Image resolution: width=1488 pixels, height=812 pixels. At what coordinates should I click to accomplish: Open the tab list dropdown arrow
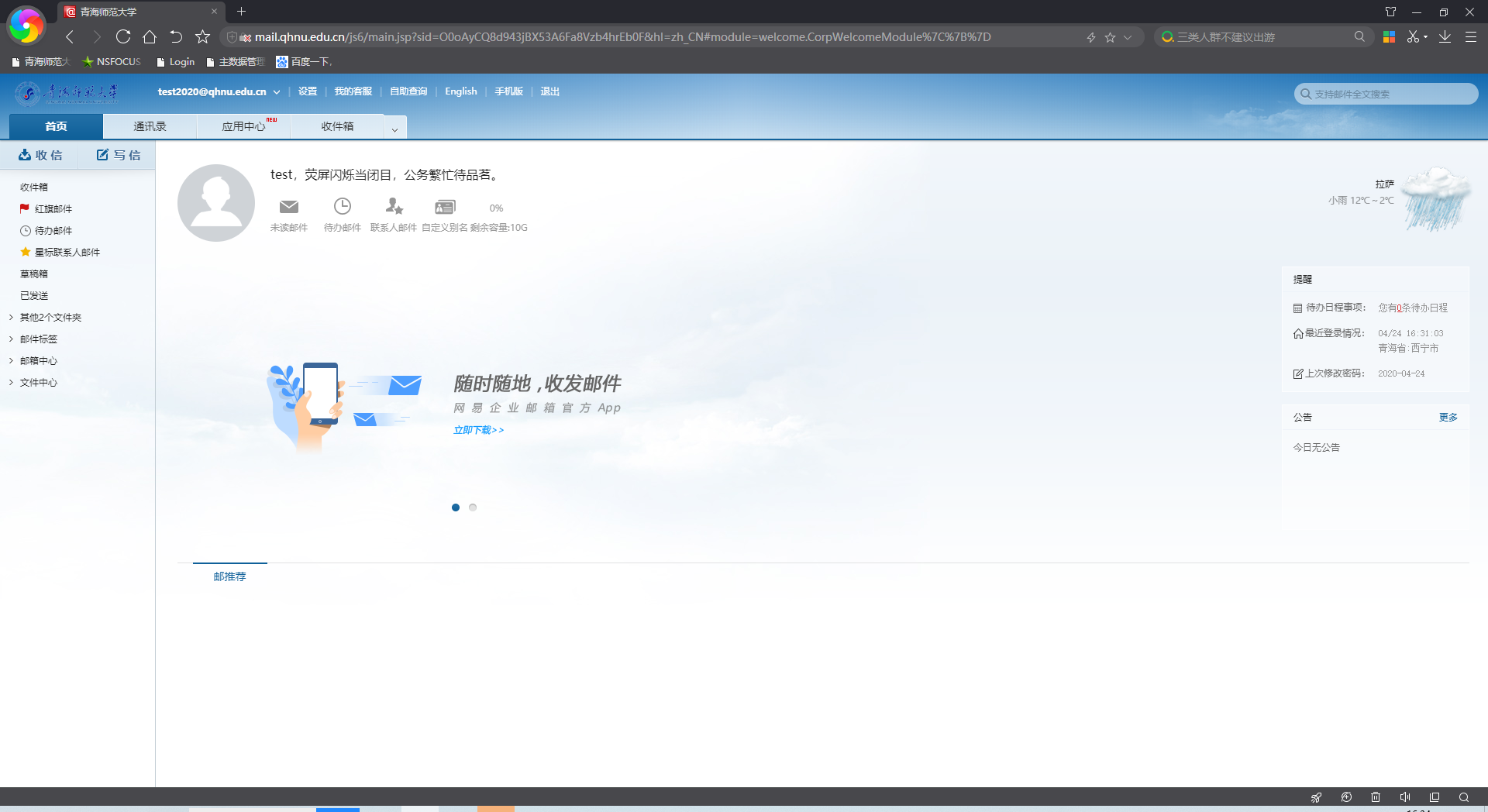(394, 129)
